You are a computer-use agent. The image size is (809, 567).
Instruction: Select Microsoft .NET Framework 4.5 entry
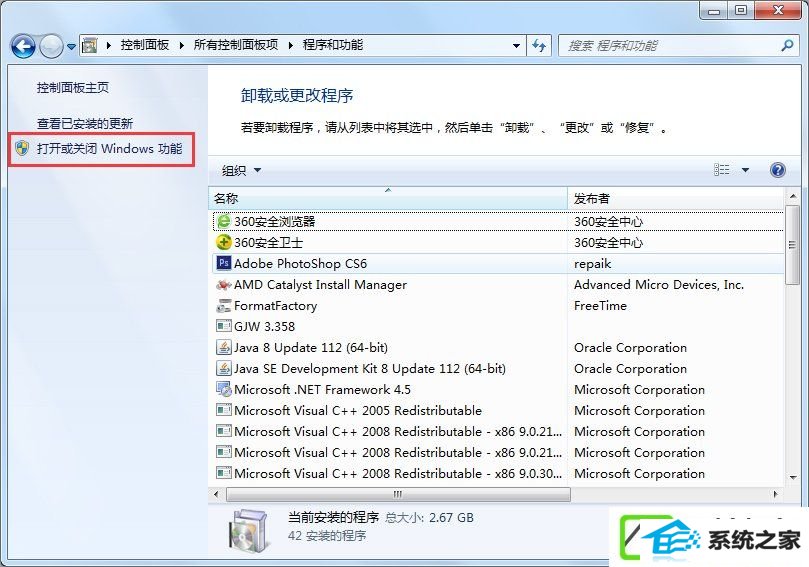pyautogui.click(x=322, y=390)
